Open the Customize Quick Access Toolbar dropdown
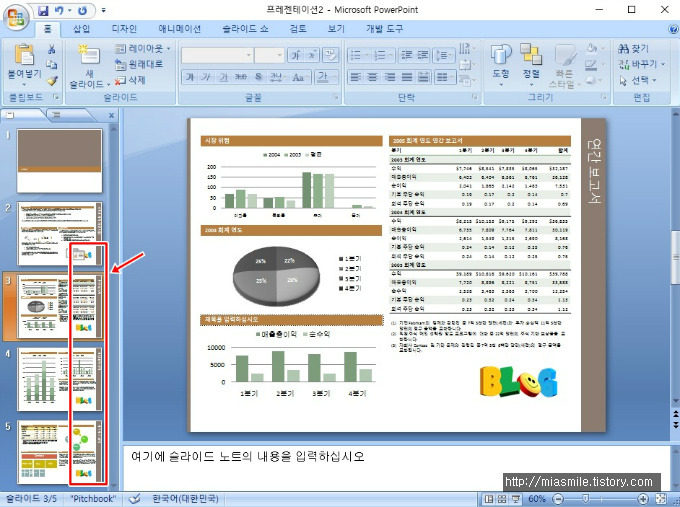Viewport: 680px width, 507px height. [103, 10]
